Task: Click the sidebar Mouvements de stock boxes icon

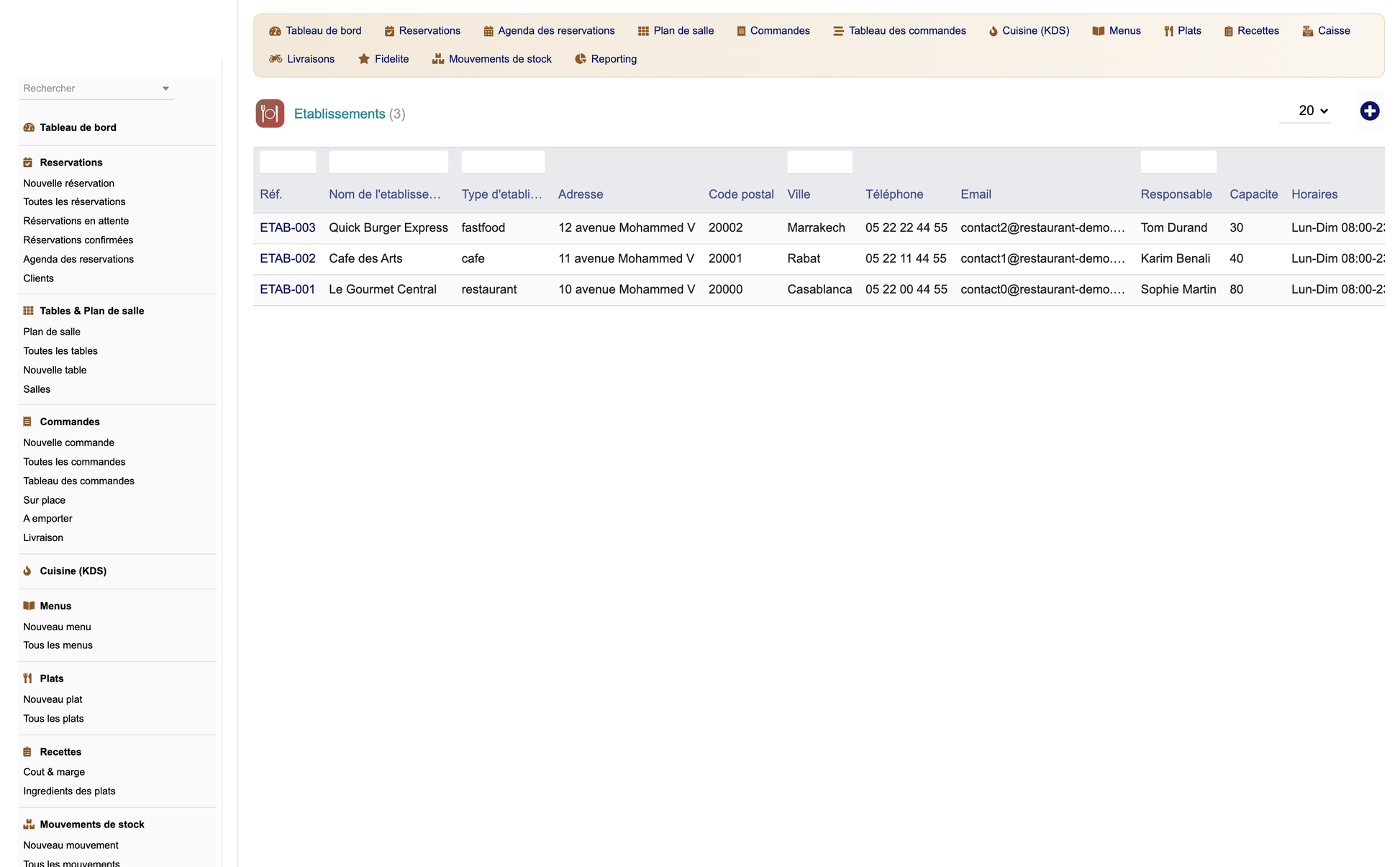Action: 29,825
